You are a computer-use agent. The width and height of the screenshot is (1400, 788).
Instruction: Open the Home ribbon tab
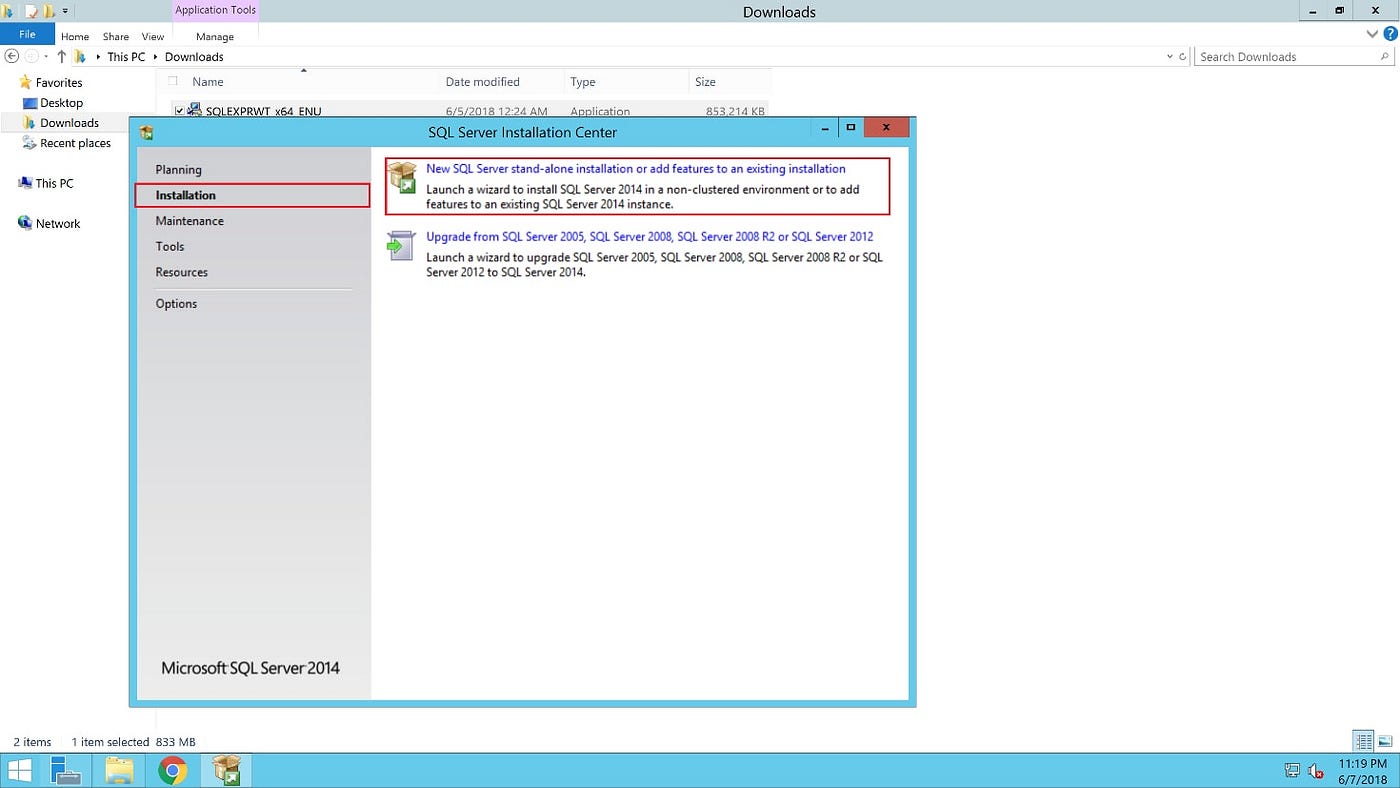75,36
